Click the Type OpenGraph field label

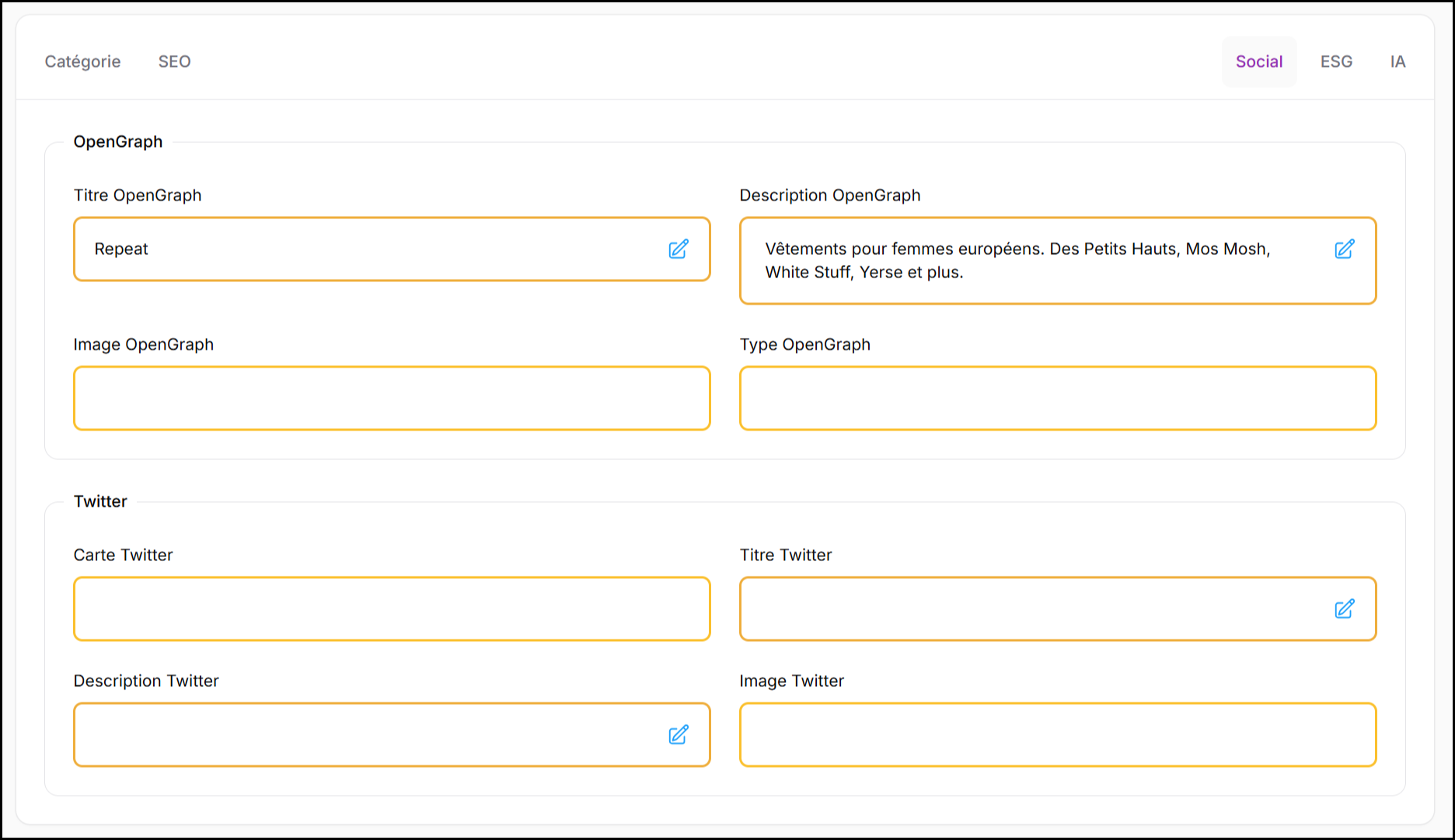(804, 344)
